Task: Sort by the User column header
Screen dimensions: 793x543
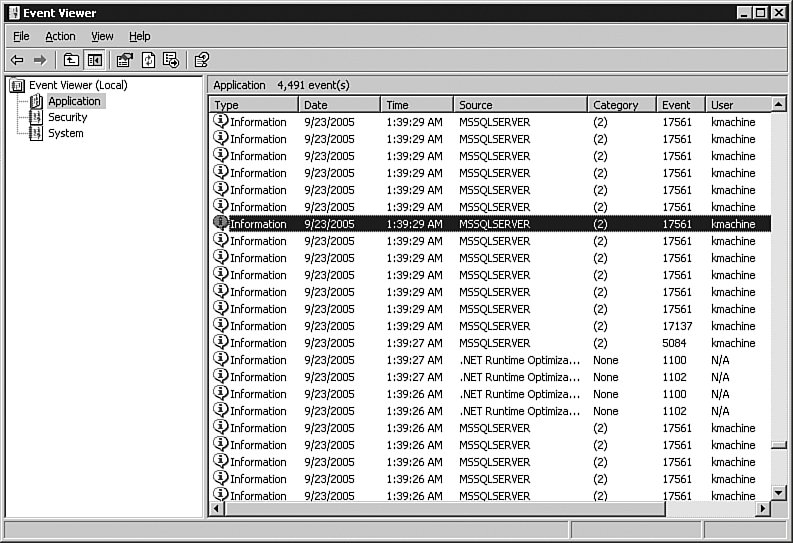Action: (738, 105)
